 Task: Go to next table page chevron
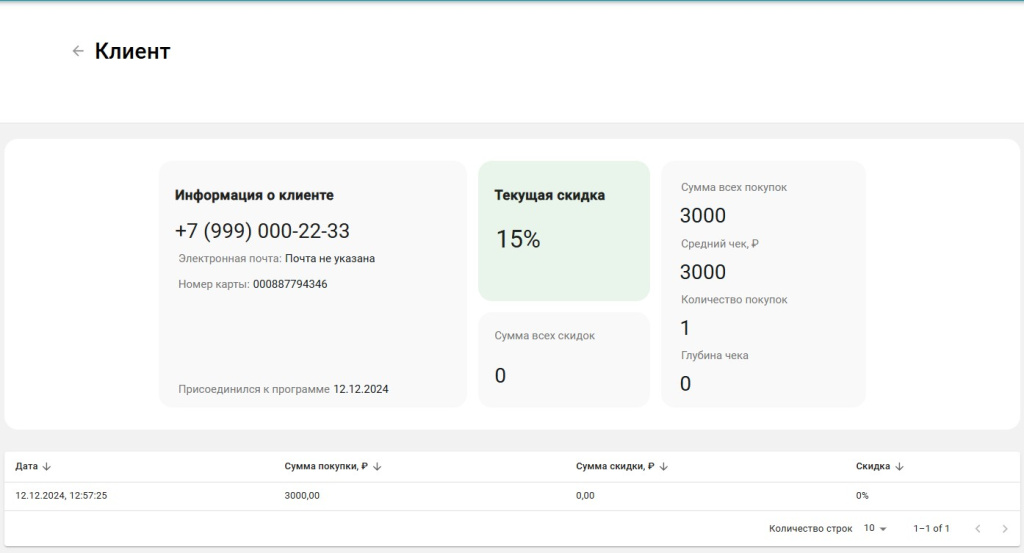click(x=1004, y=528)
